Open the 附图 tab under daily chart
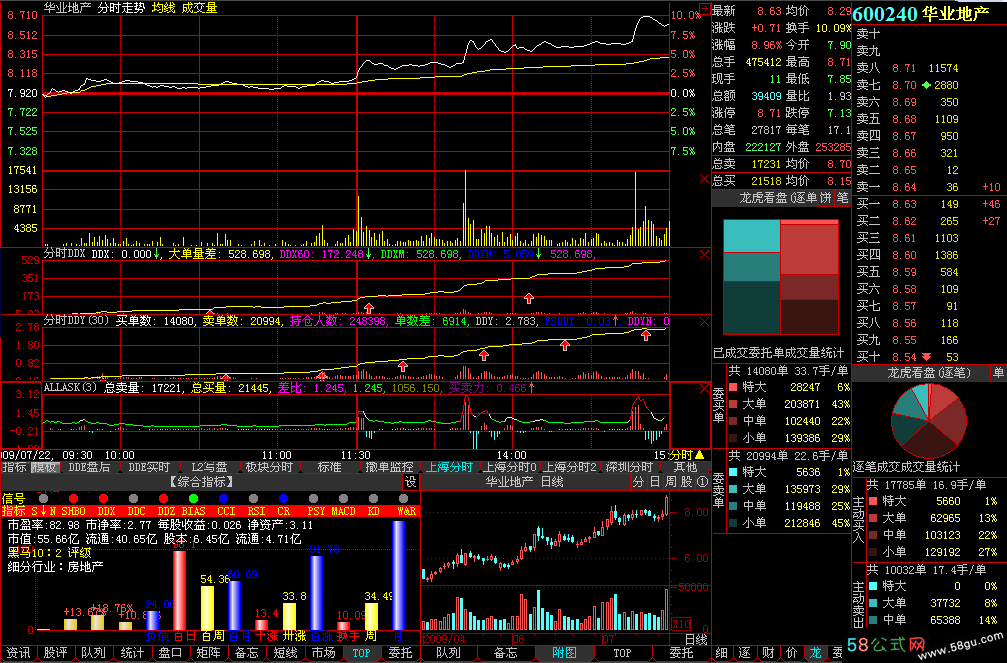The image size is (1007, 663). pyautogui.click(x=564, y=653)
